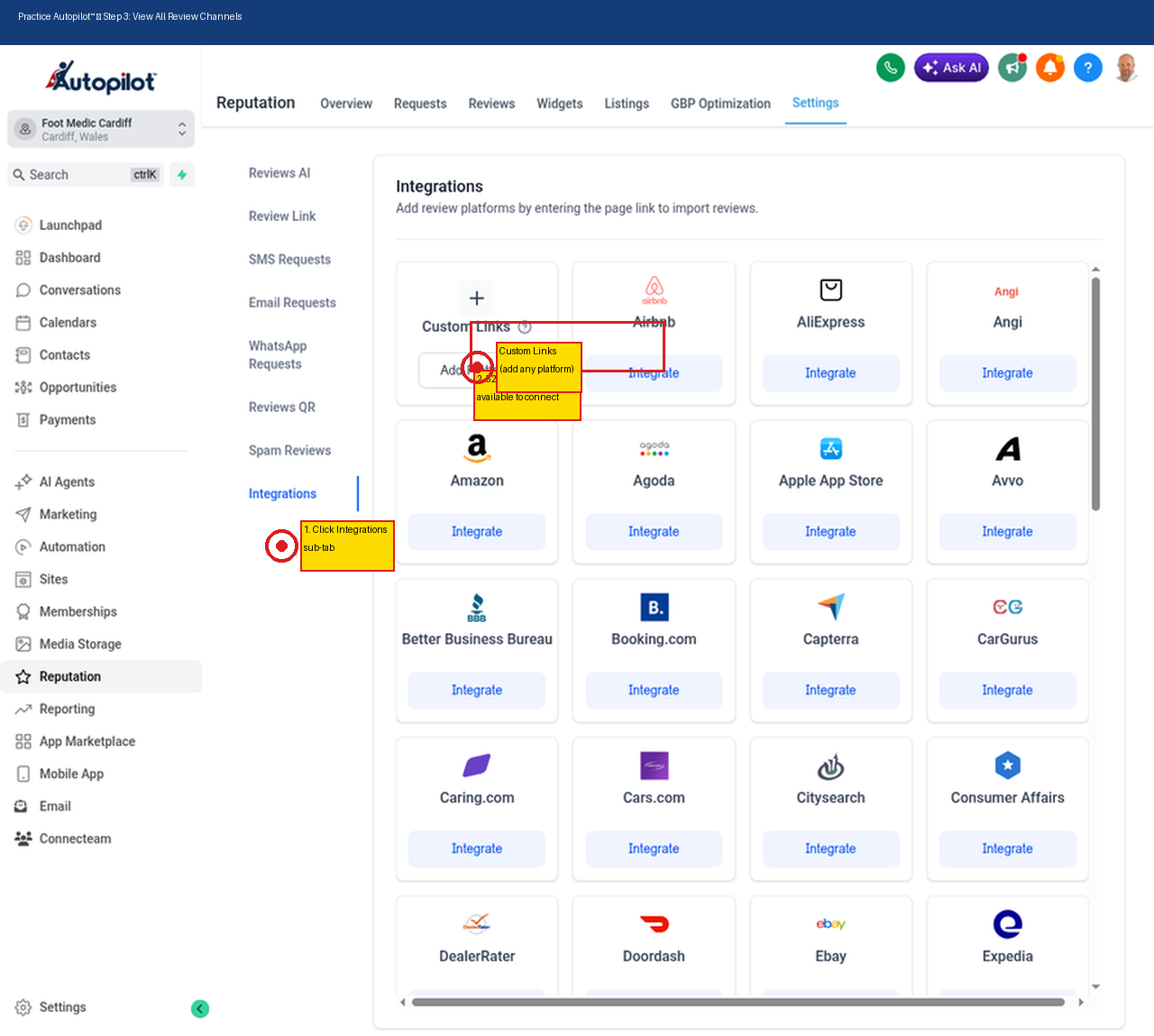Image resolution: width=1154 pixels, height=1036 pixels.
Task: Open the Reviews AI sub-tab
Action: pyautogui.click(x=279, y=173)
